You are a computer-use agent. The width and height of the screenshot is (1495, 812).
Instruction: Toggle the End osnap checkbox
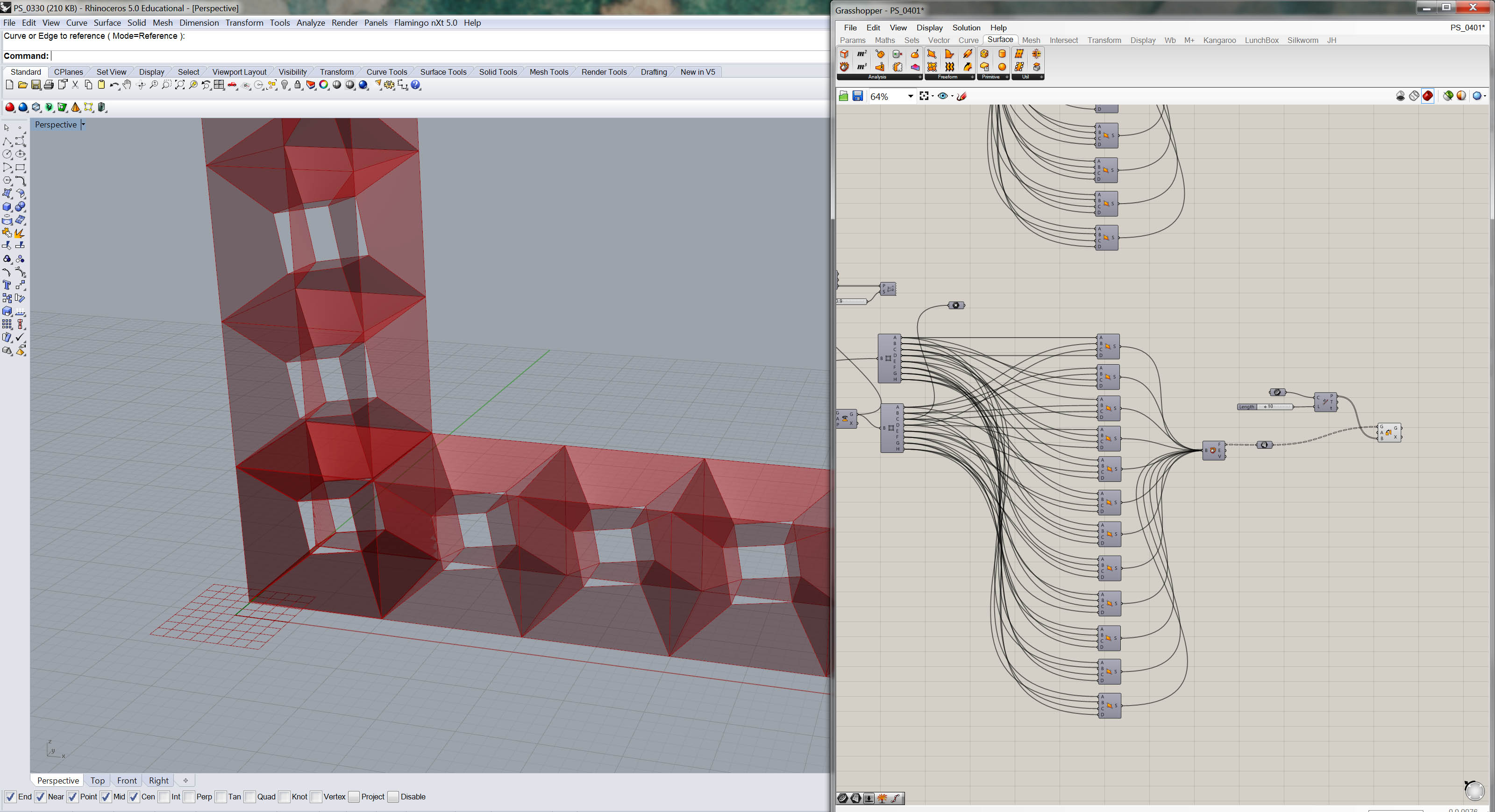tap(10, 797)
